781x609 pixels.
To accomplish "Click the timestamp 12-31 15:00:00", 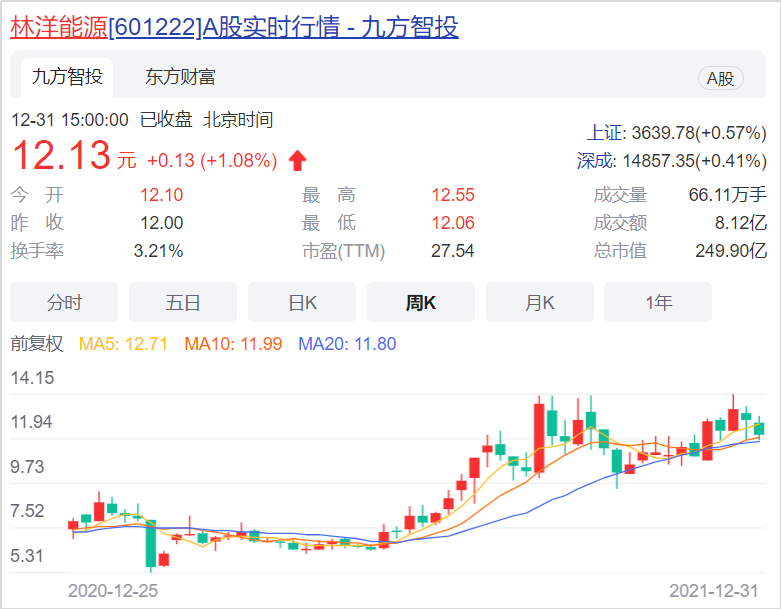I will coord(70,120).
